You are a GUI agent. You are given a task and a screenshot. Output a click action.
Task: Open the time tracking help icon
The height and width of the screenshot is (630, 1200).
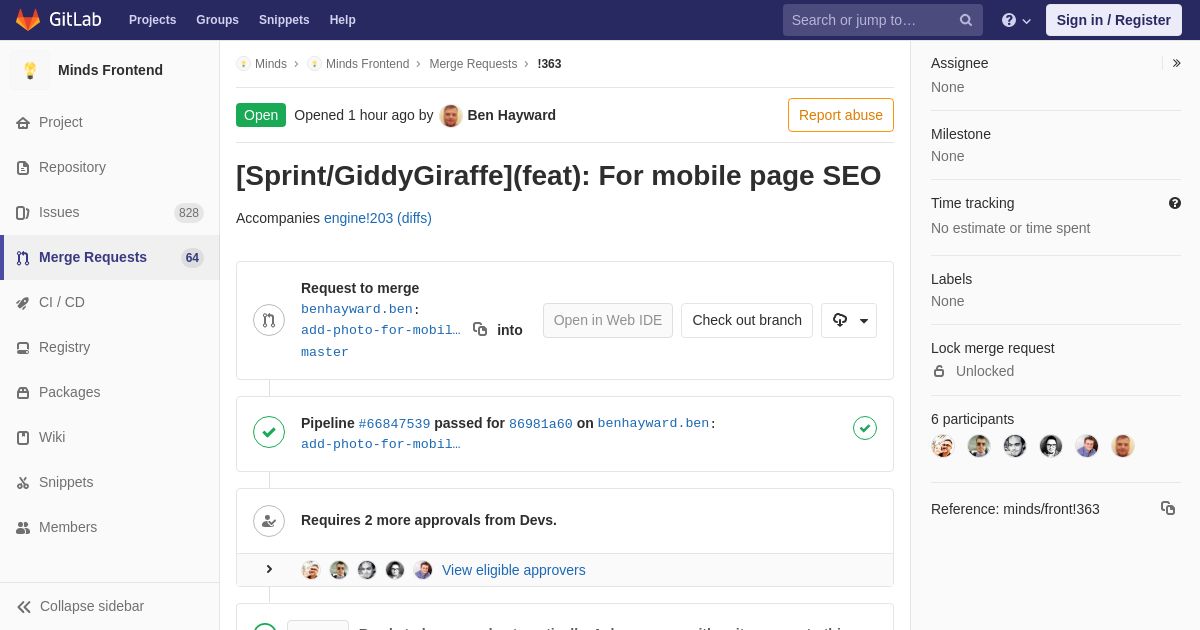coord(1174,203)
